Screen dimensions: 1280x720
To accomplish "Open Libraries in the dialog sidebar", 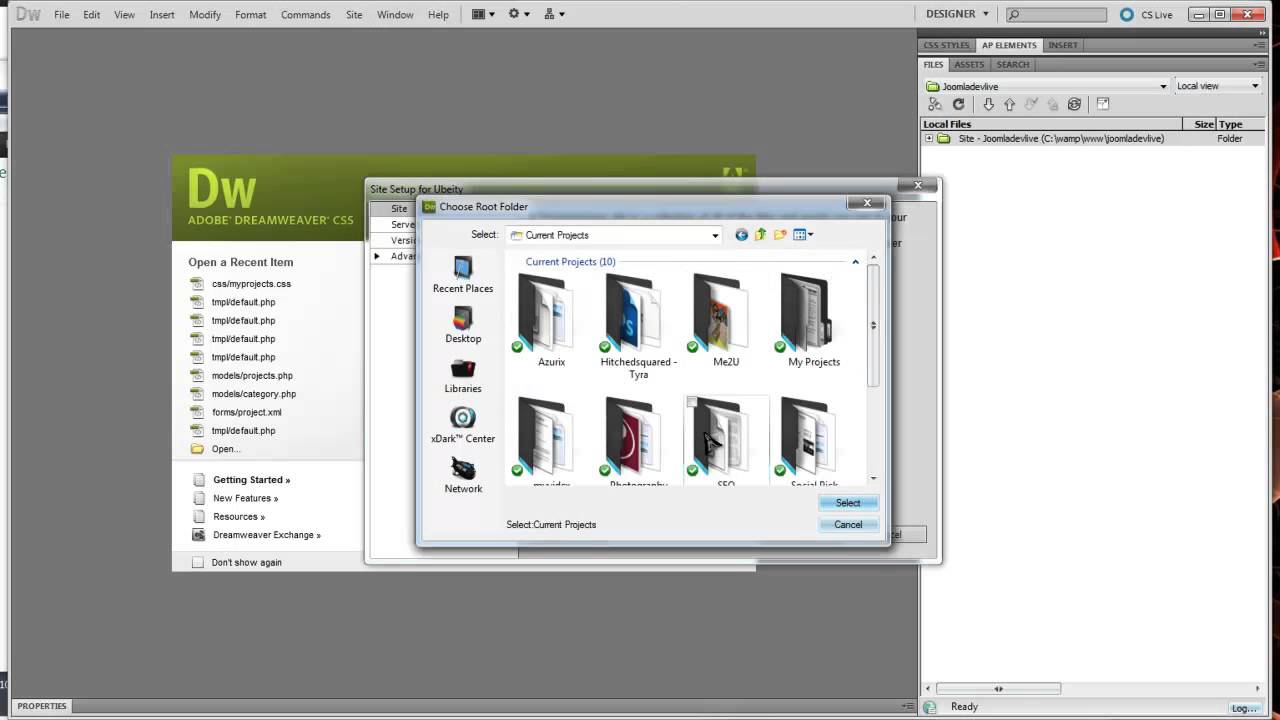I will (x=463, y=375).
